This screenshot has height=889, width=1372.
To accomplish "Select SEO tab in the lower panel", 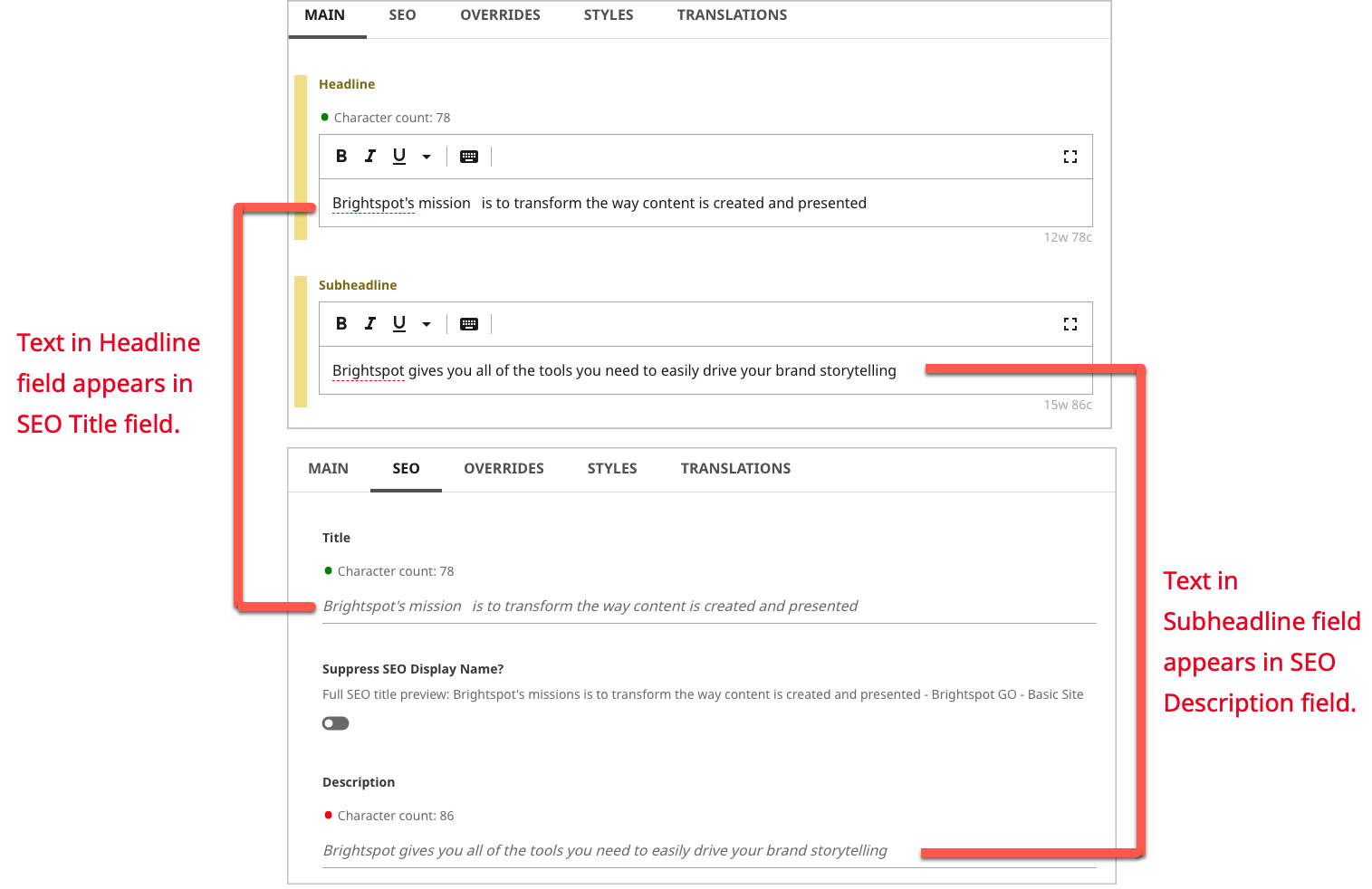I will tap(406, 469).
